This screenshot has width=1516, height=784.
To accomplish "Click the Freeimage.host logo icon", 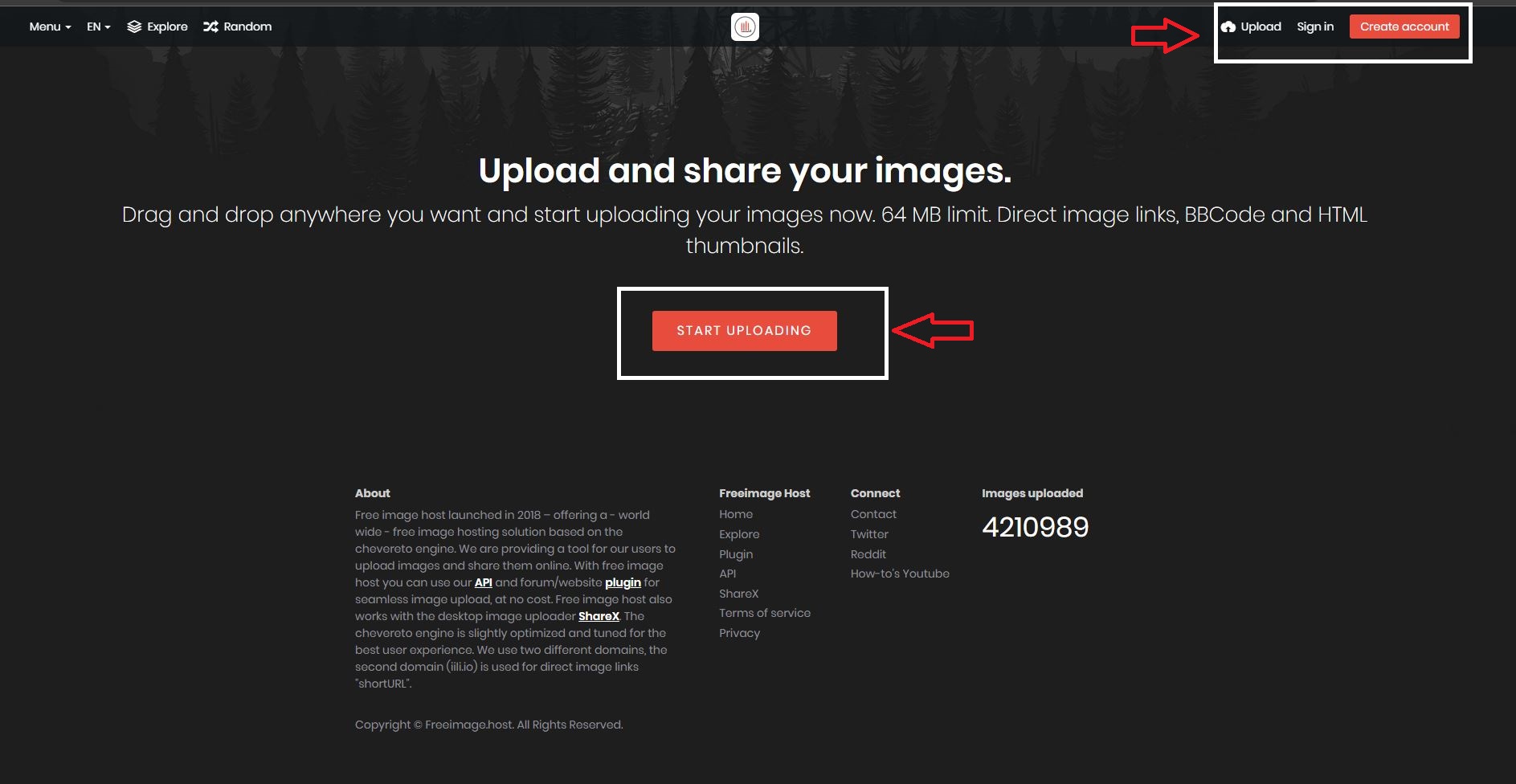I will click(745, 27).
